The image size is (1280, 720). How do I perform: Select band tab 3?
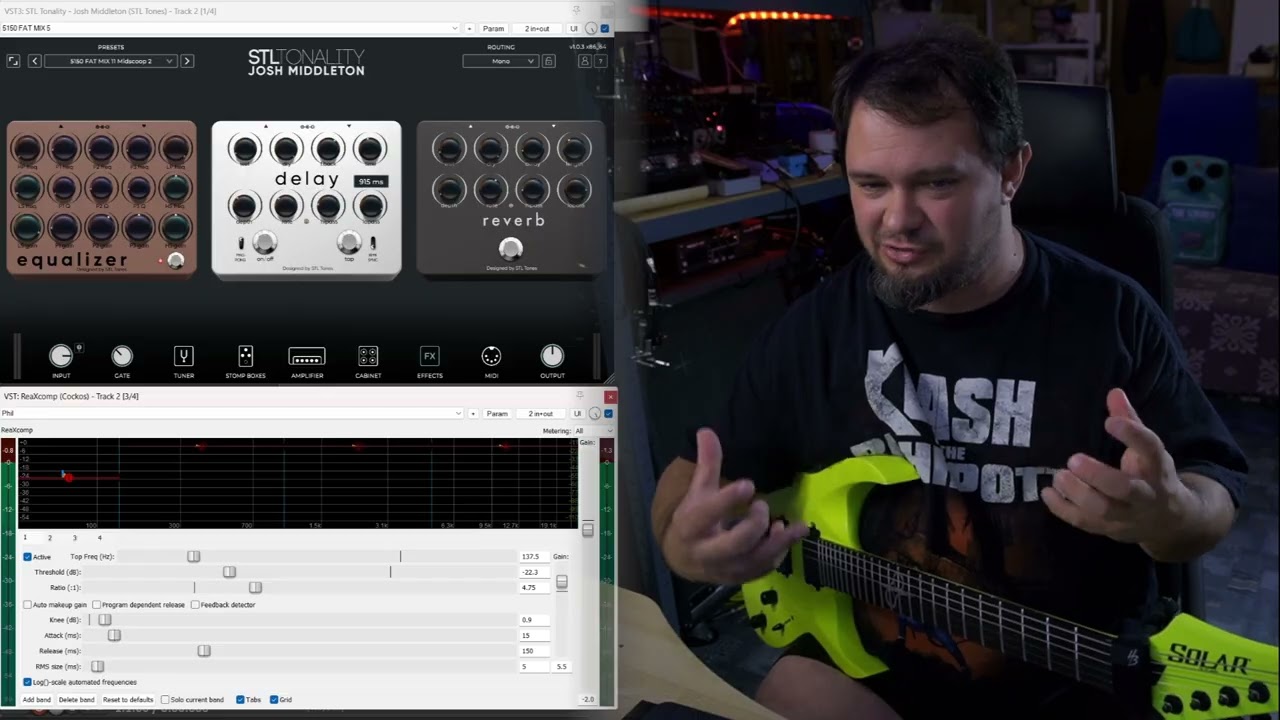(x=74, y=538)
